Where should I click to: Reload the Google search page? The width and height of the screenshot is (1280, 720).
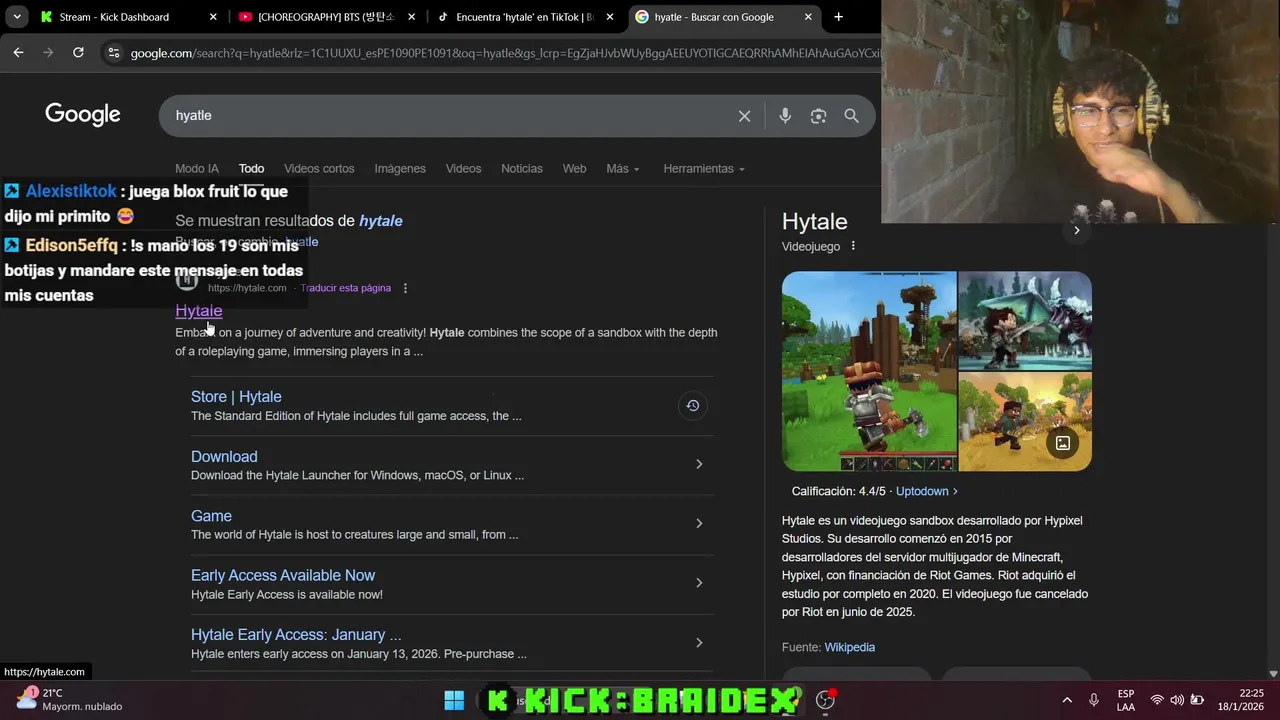(x=78, y=52)
